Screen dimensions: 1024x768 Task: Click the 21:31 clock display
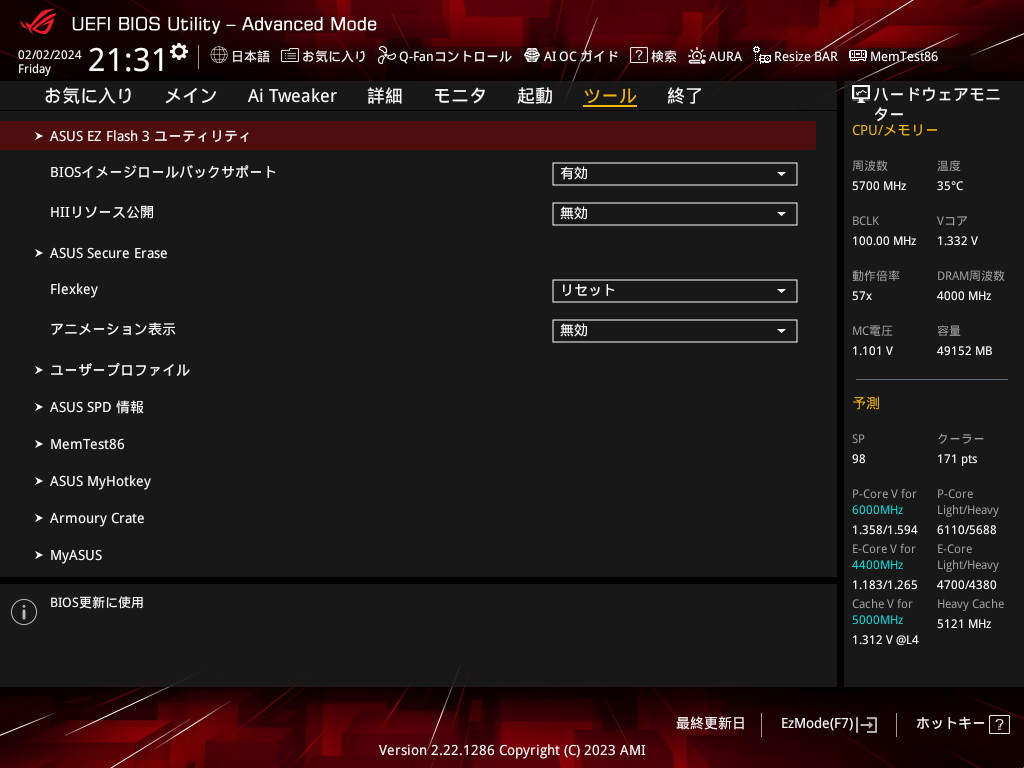click(x=127, y=59)
